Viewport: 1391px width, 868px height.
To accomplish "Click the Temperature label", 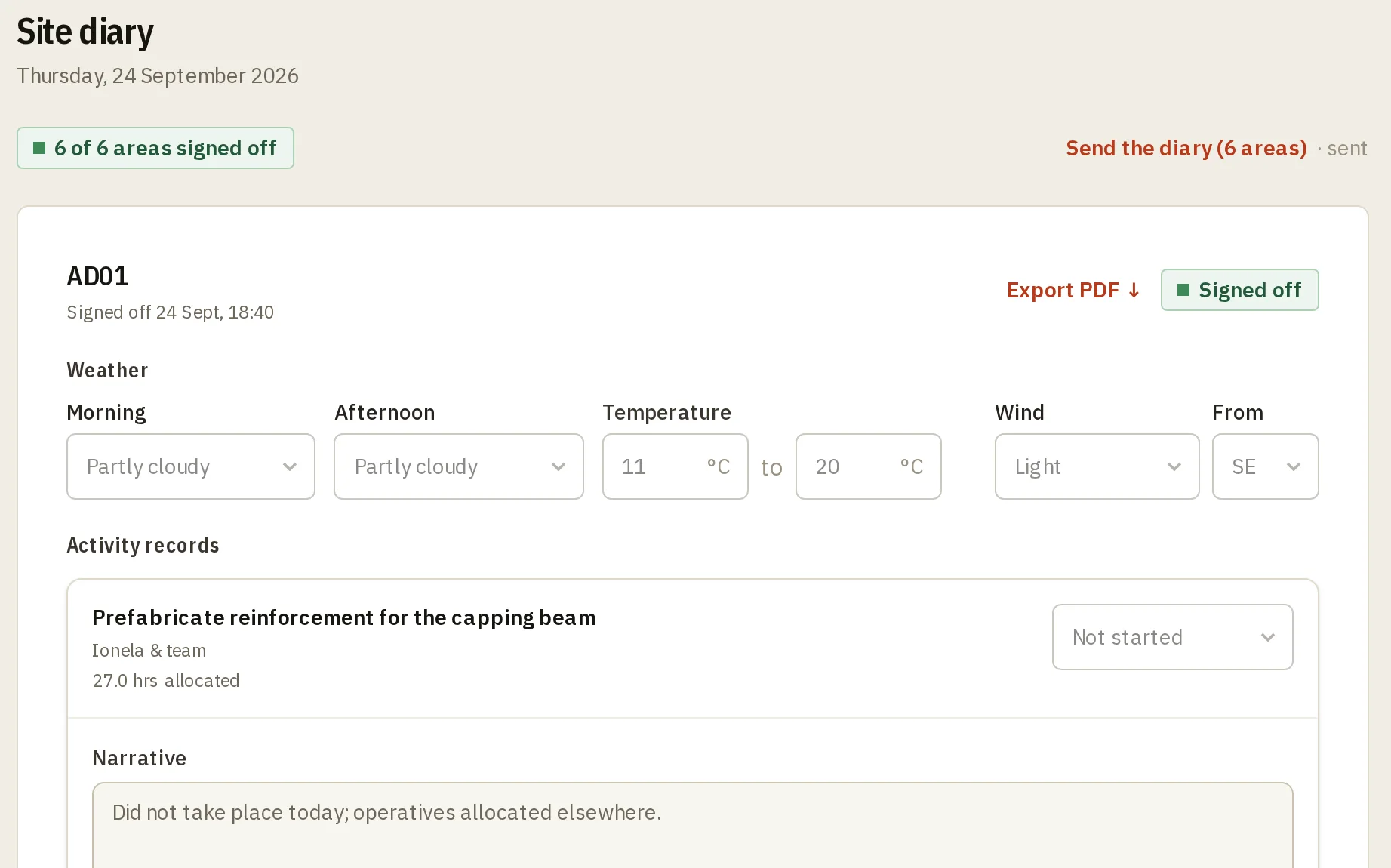I will tap(667, 412).
